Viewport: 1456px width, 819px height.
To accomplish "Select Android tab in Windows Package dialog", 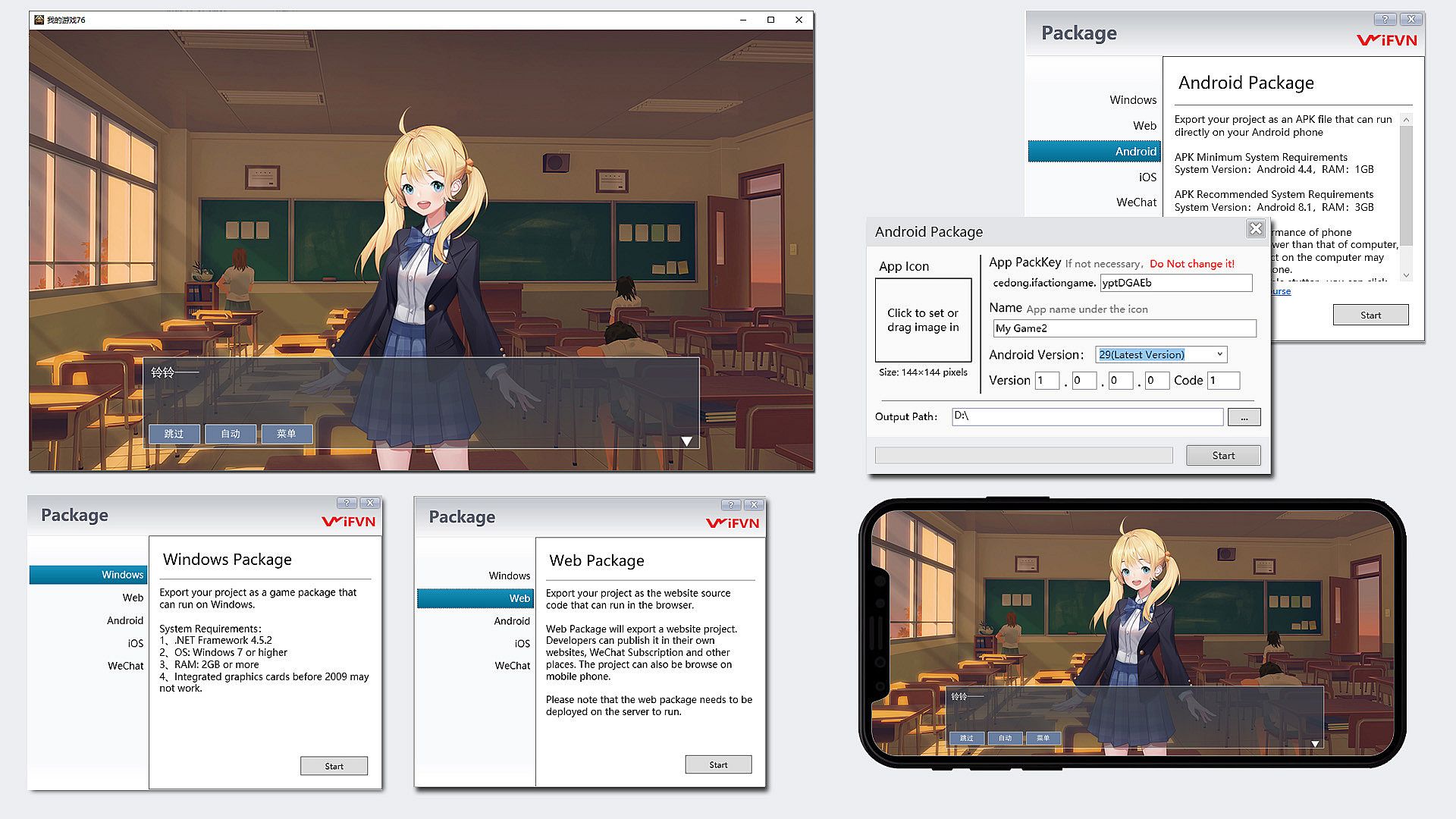I will pyautogui.click(x=125, y=620).
